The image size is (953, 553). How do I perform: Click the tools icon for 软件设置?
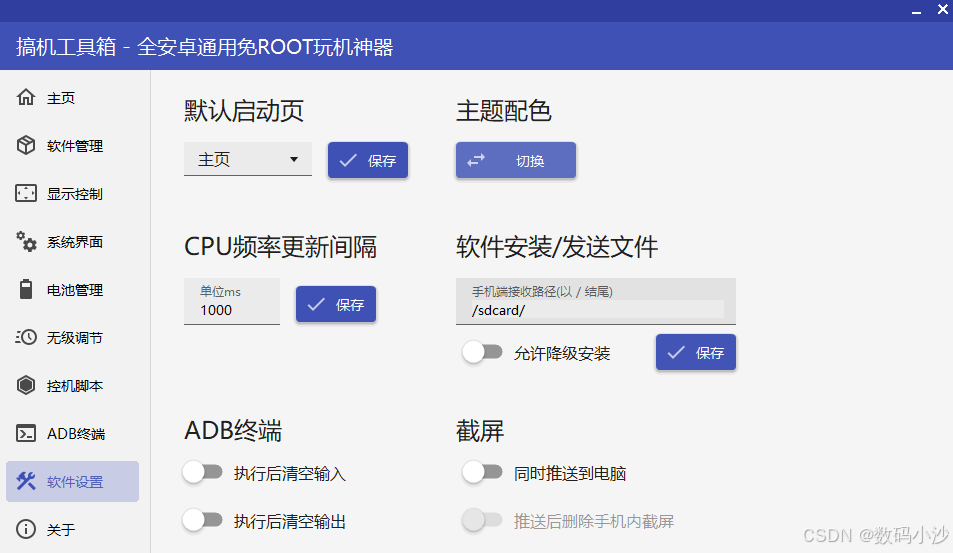(26, 481)
